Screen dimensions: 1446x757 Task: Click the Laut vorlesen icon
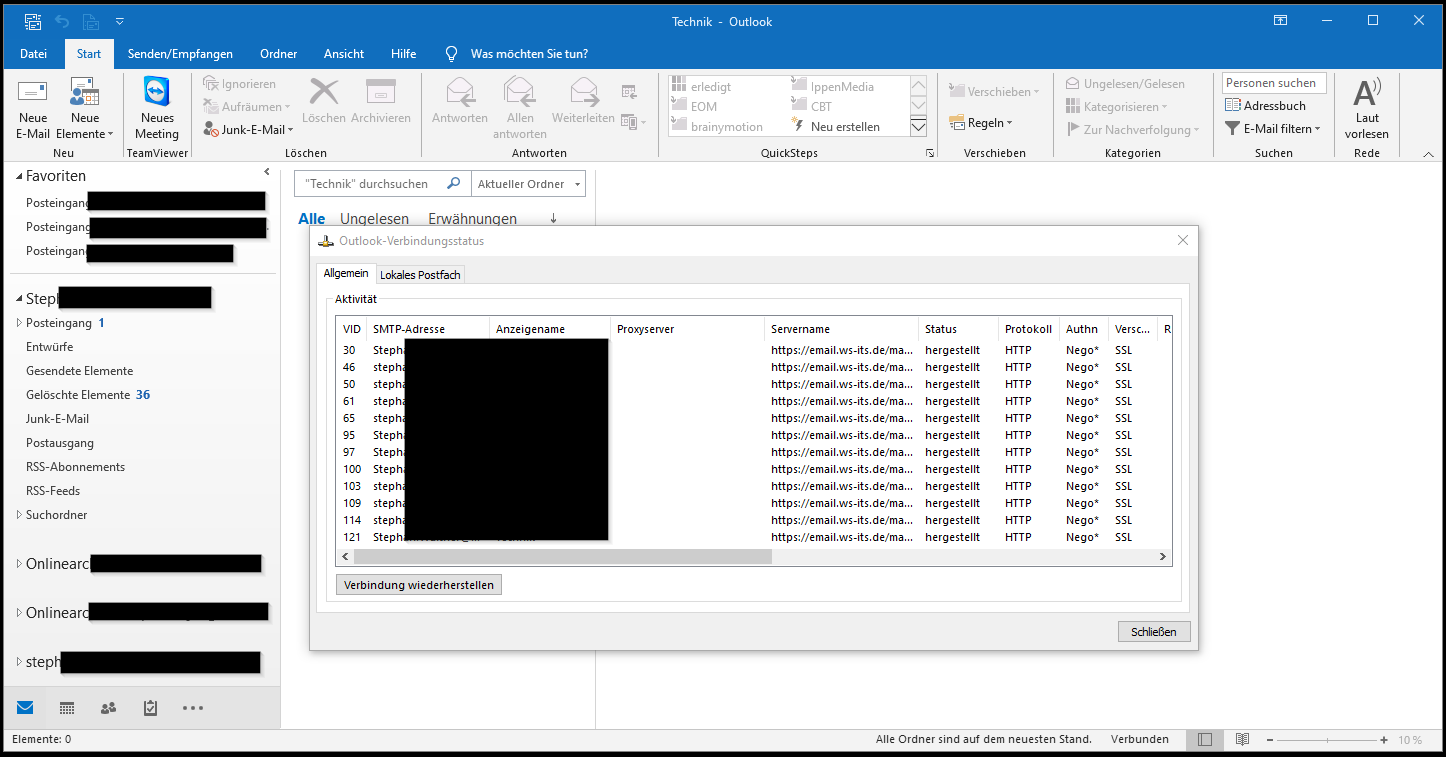coord(1366,108)
